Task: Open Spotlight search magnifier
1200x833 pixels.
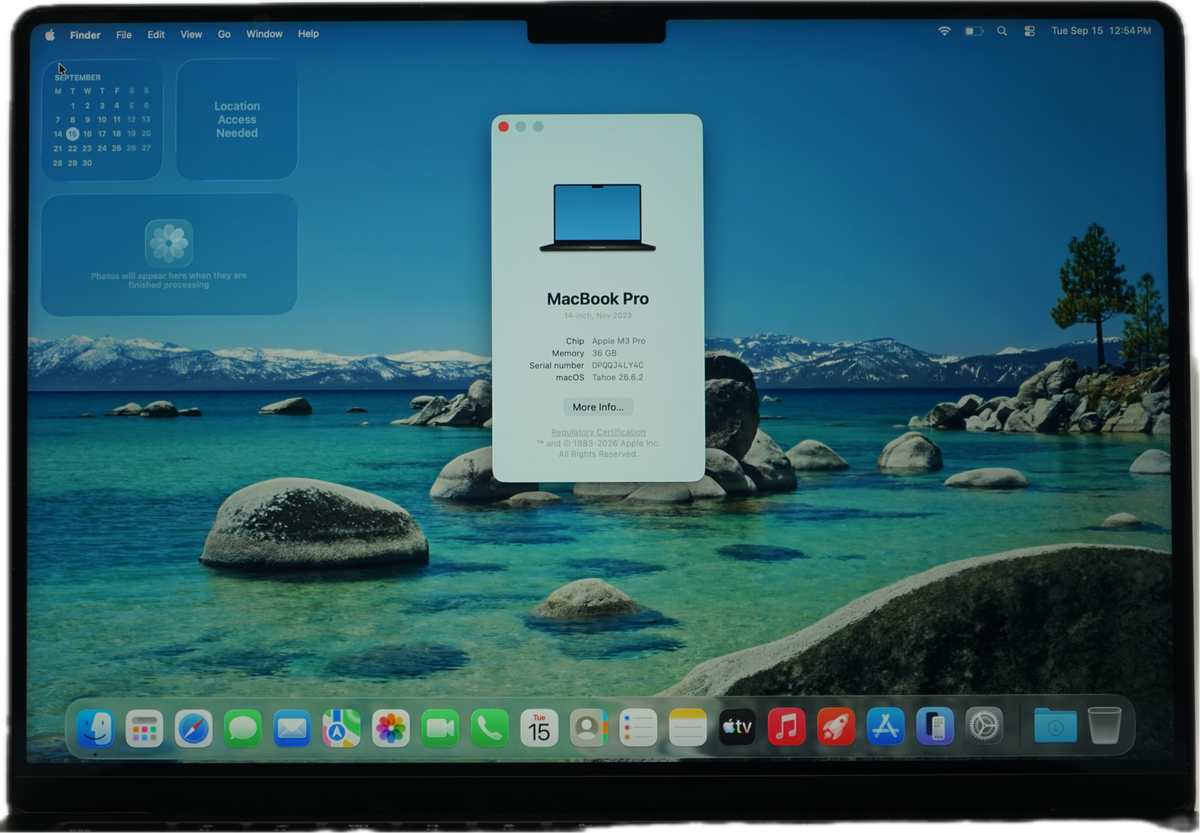Action: click(1002, 31)
